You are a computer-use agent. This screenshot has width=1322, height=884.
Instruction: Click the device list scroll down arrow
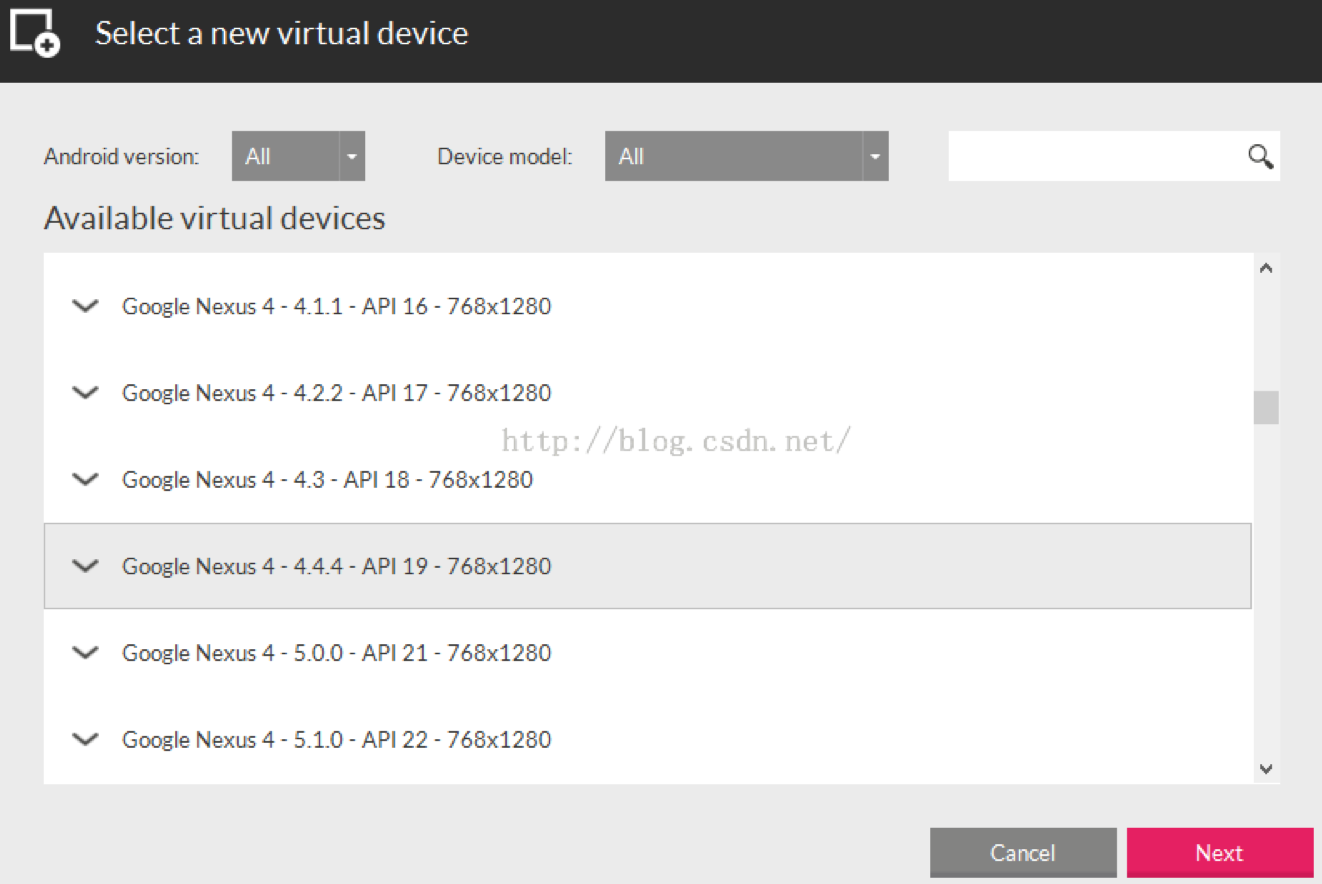click(x=1266, y=769)
